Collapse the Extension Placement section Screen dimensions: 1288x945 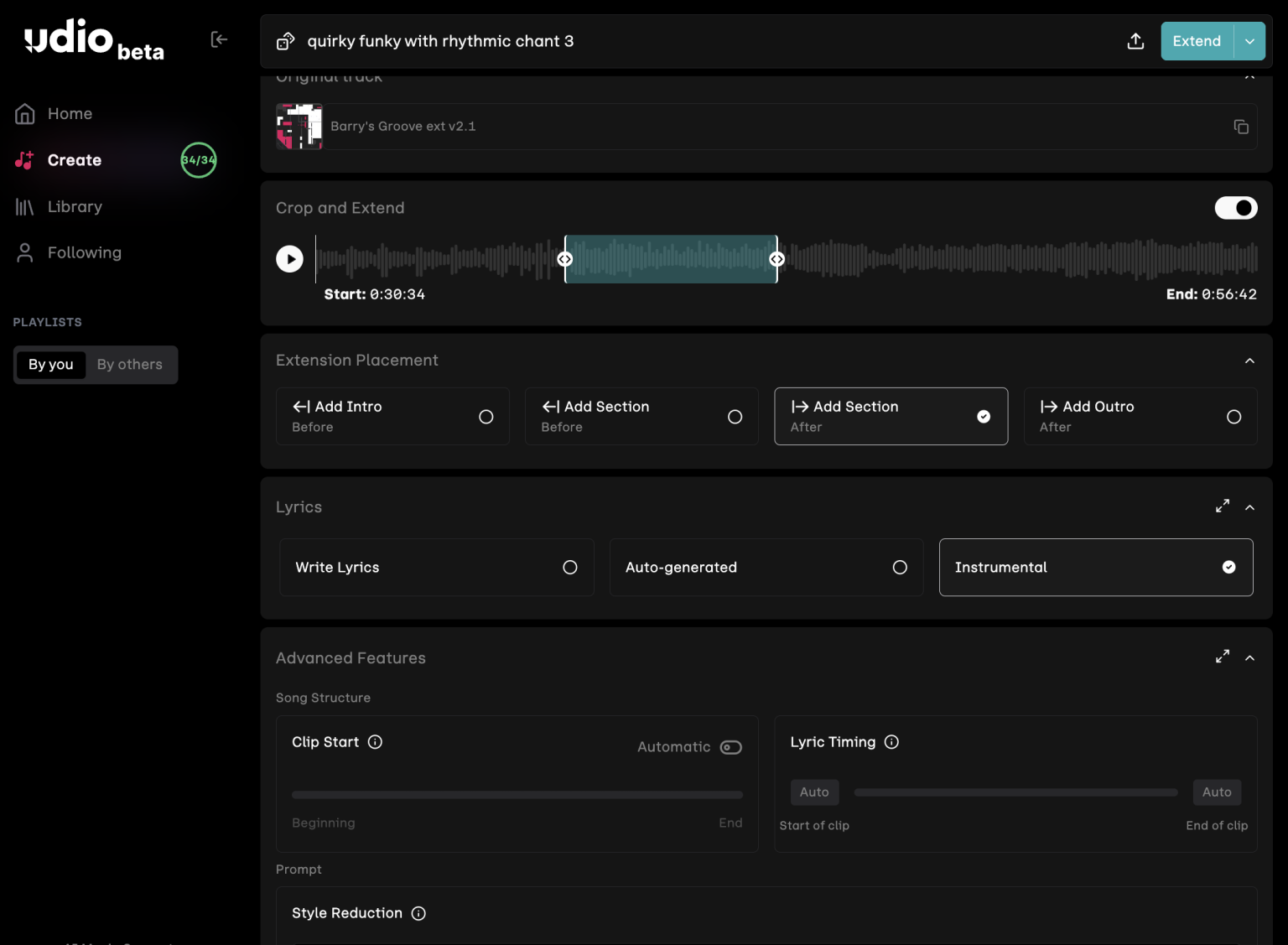coord(1249,360)
